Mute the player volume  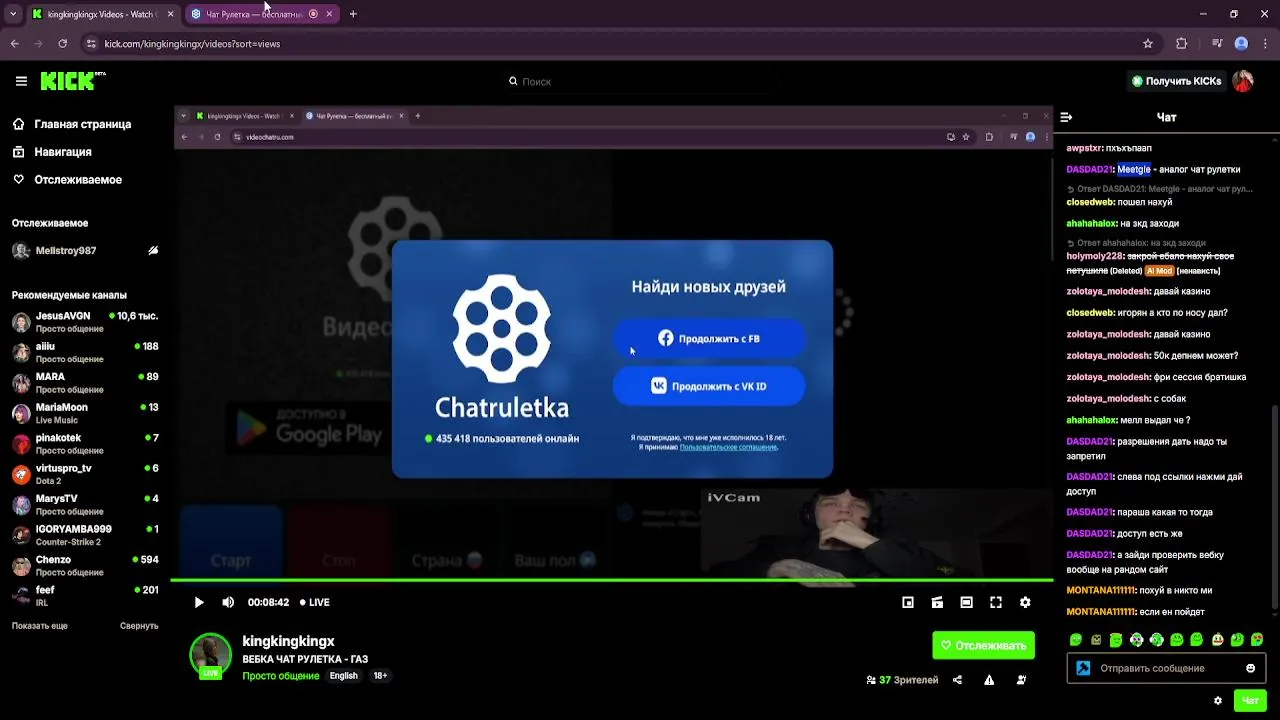click(x=228, y=602)
